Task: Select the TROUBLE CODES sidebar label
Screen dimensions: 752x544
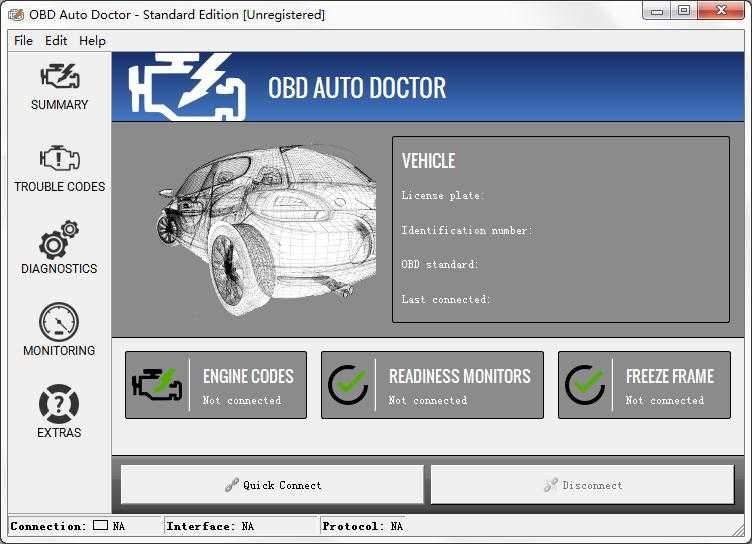Action: 59,187
